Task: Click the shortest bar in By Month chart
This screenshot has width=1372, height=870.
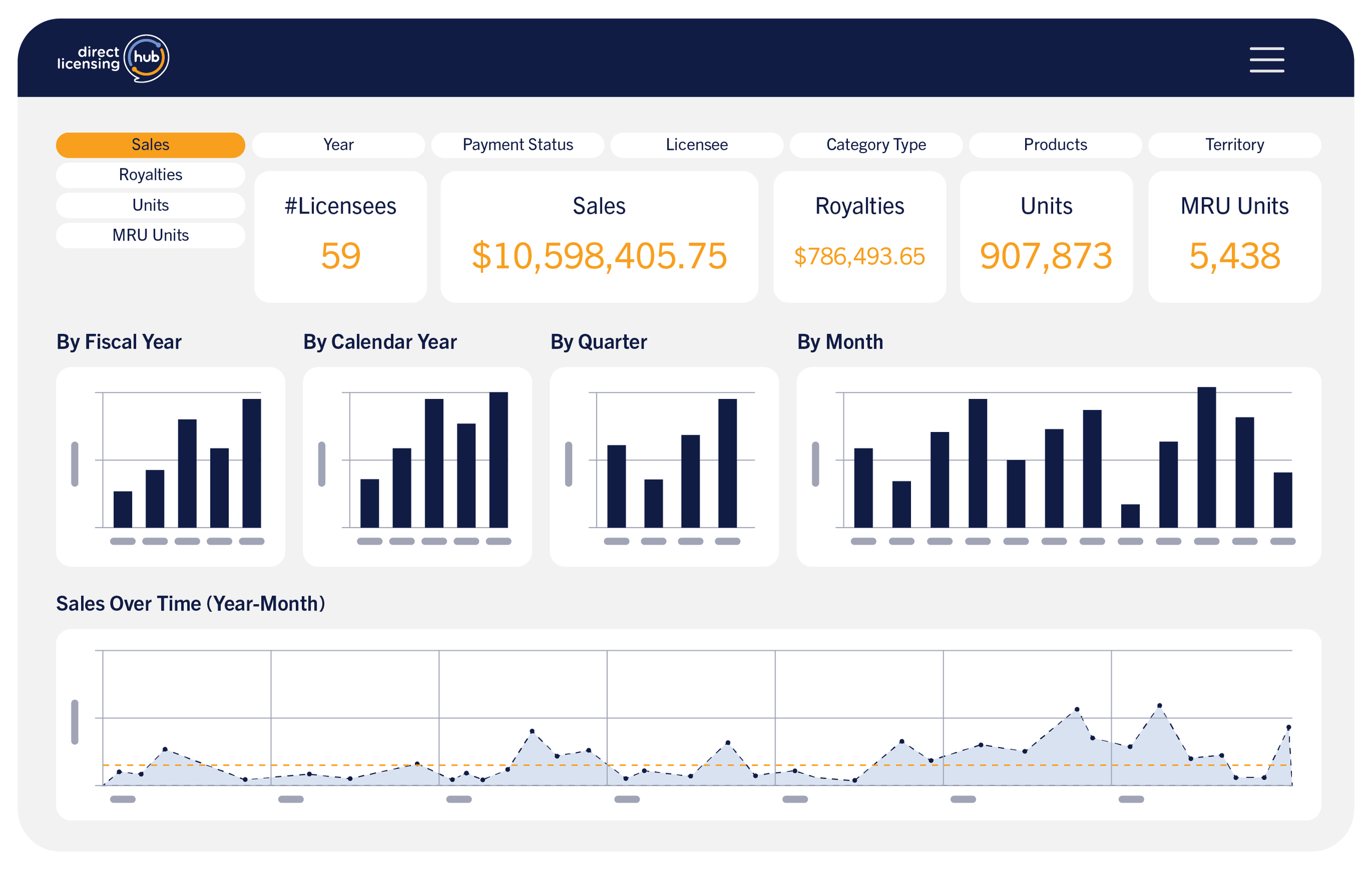Action: pyautogui.click(x=1130, y=515)
